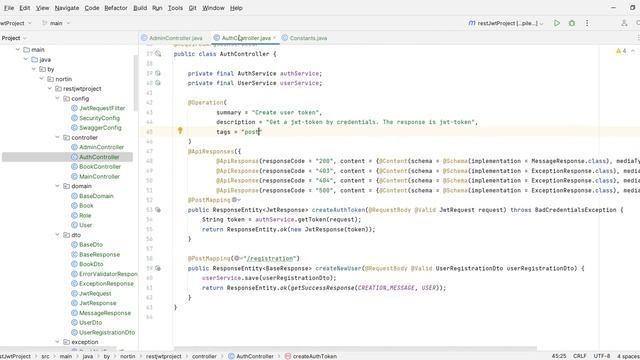640x360 pixels.
Task: Open JwtResponse in the tree
Action: 98,303
